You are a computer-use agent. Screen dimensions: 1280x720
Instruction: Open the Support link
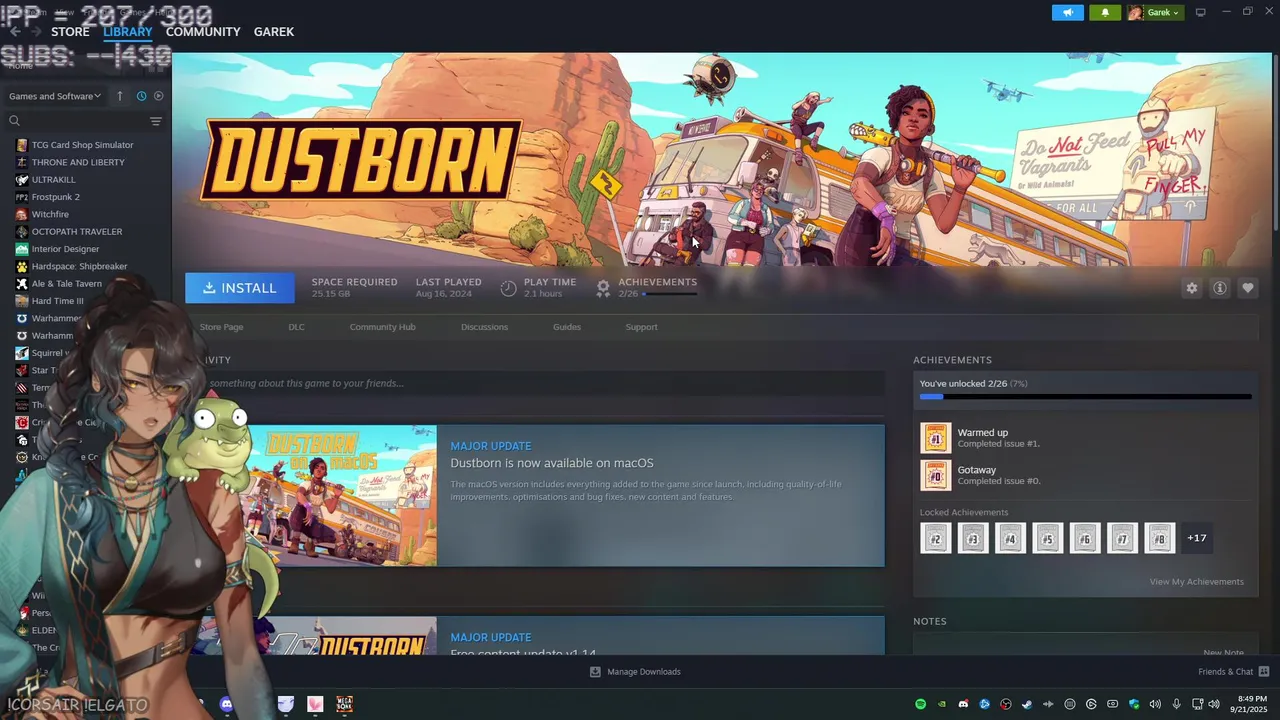(x=641, y=327)
